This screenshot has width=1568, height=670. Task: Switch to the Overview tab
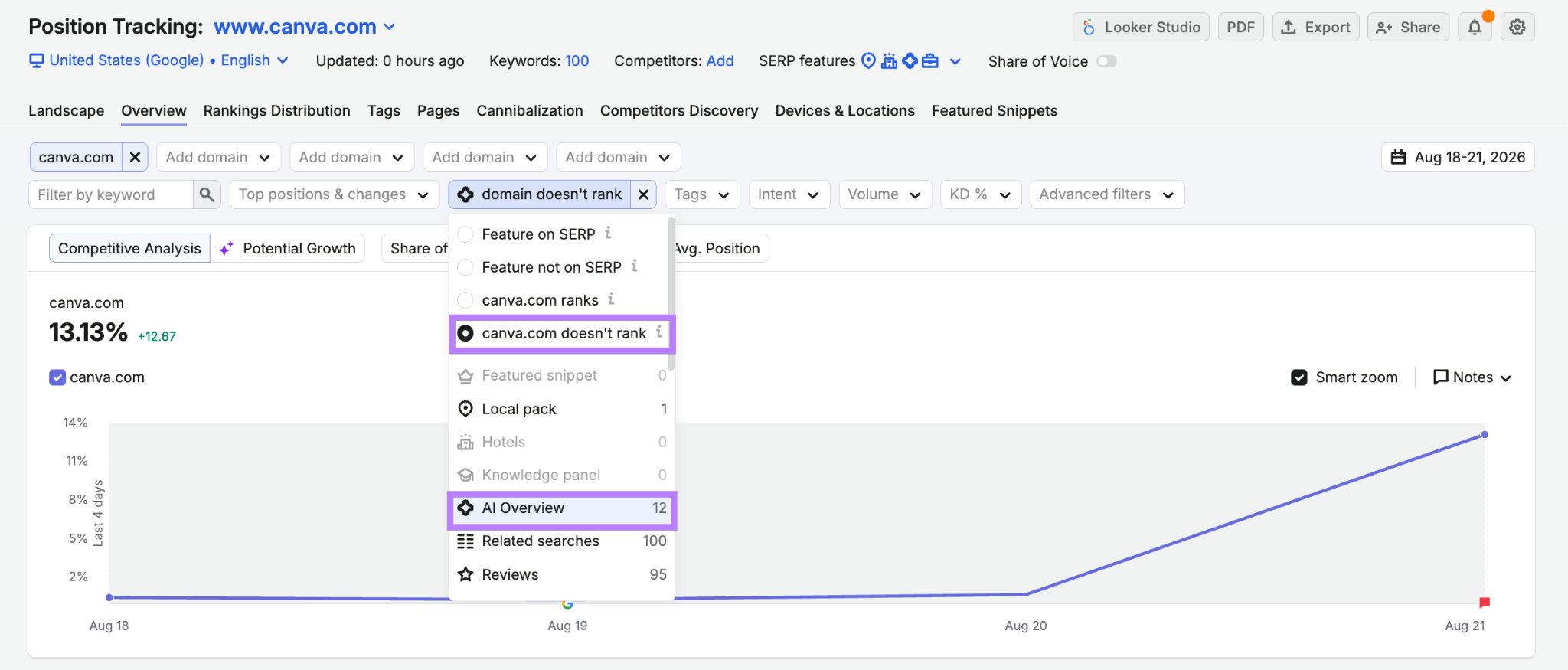[x=154, y=110]
